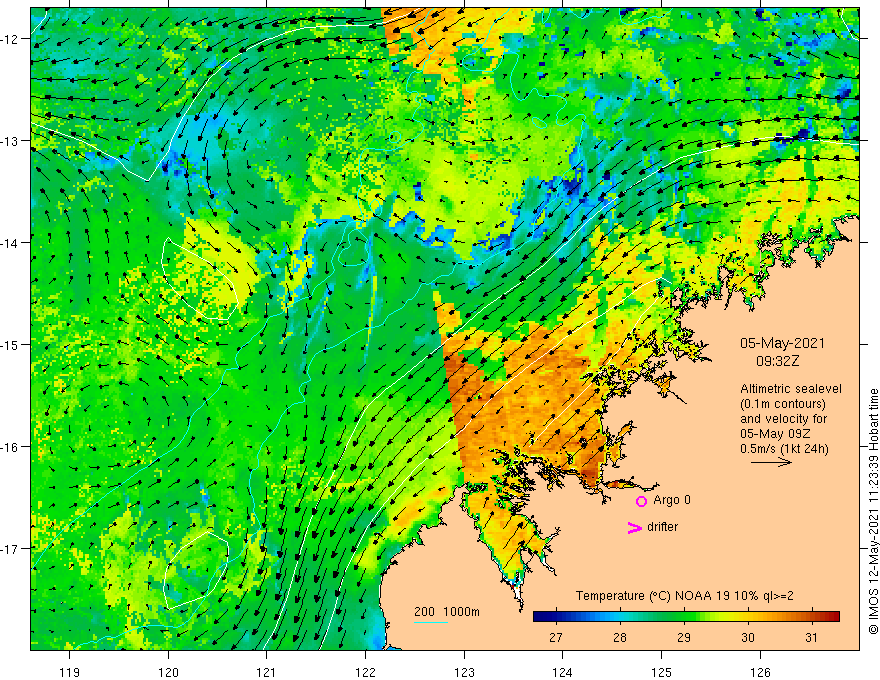
Task: Click the latitude label '-17'
Action: pos(11,548)
